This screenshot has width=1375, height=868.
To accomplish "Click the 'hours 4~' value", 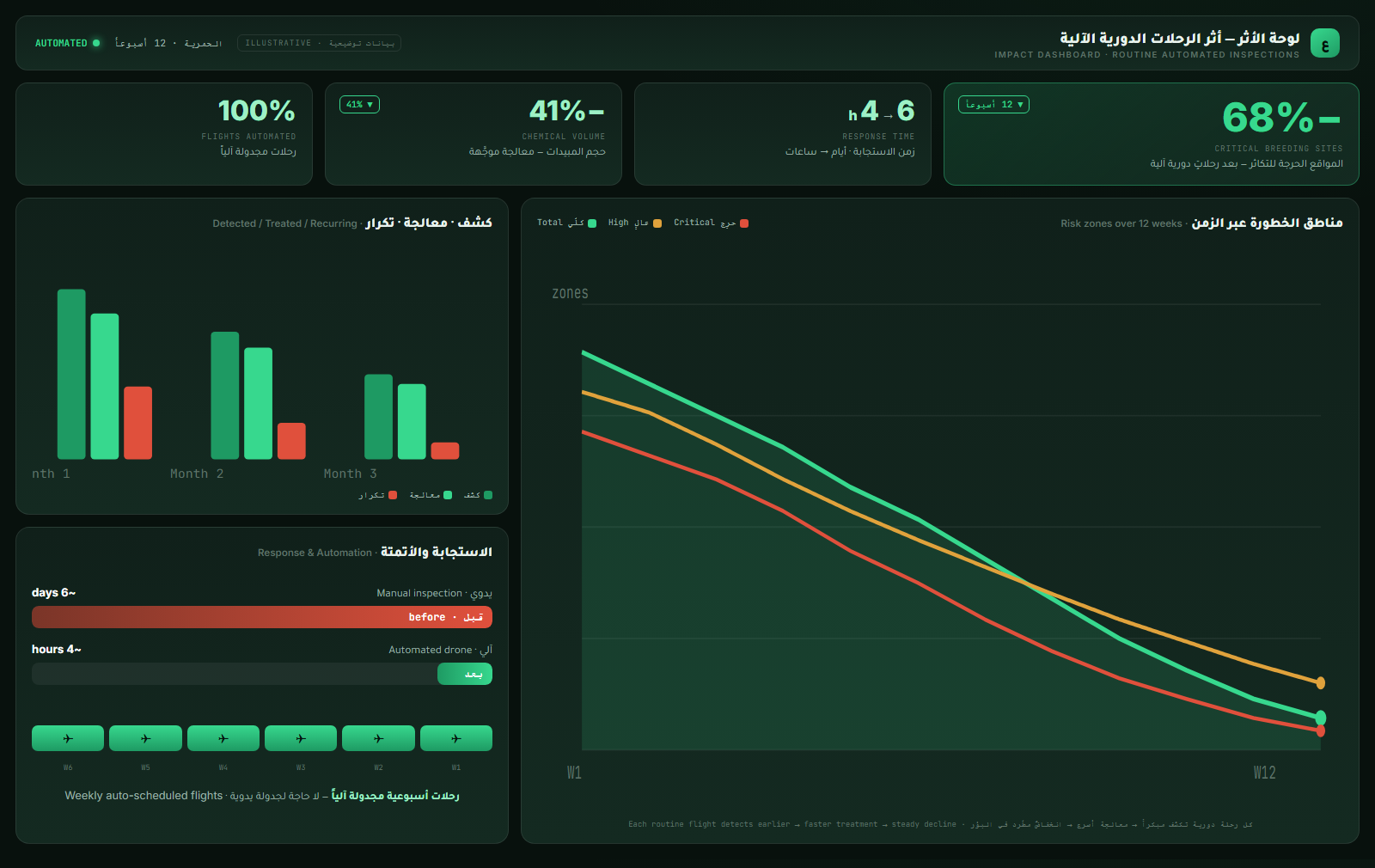I will [56, 650].
